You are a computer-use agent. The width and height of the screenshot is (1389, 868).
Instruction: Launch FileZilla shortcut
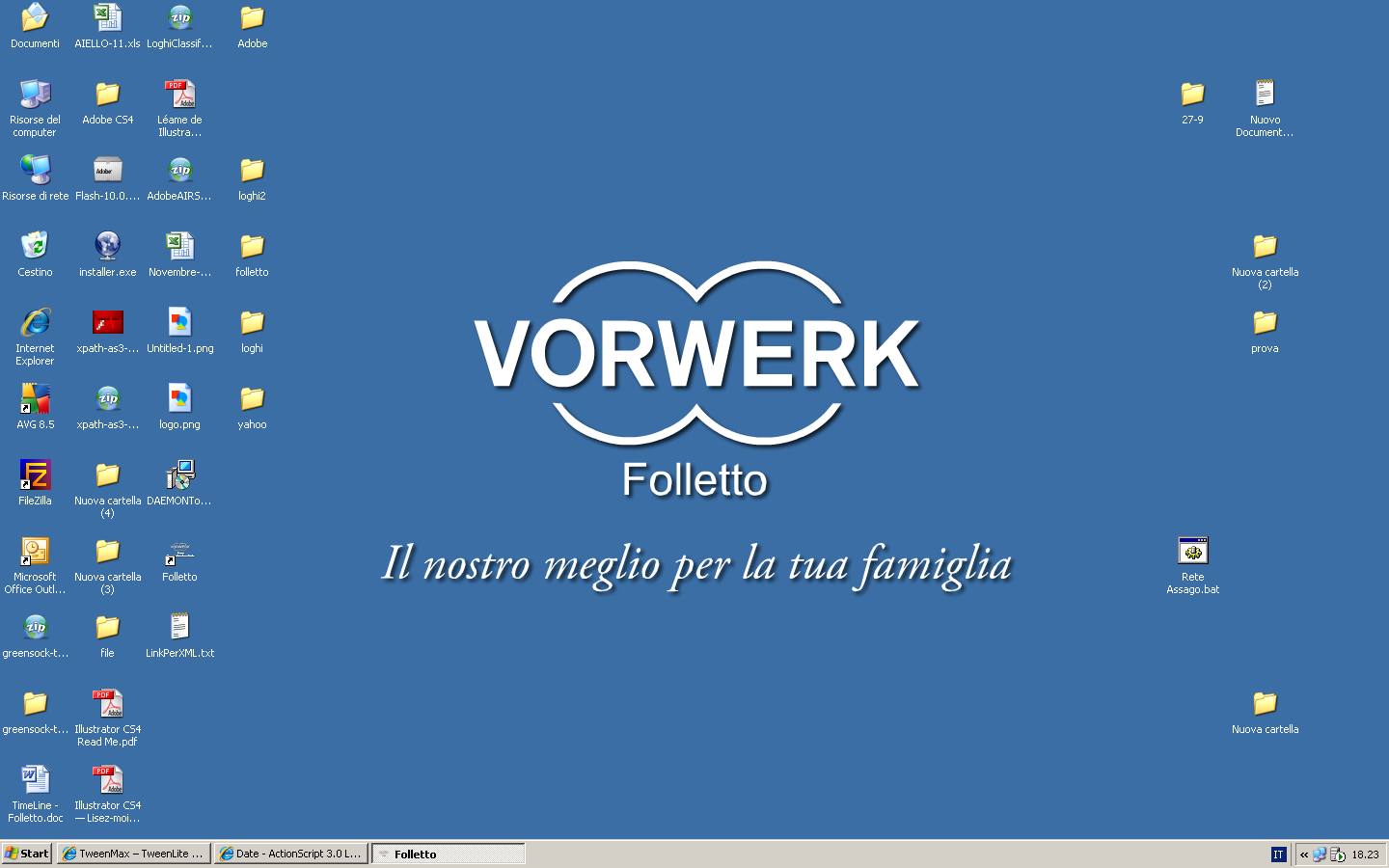(35, 475)
